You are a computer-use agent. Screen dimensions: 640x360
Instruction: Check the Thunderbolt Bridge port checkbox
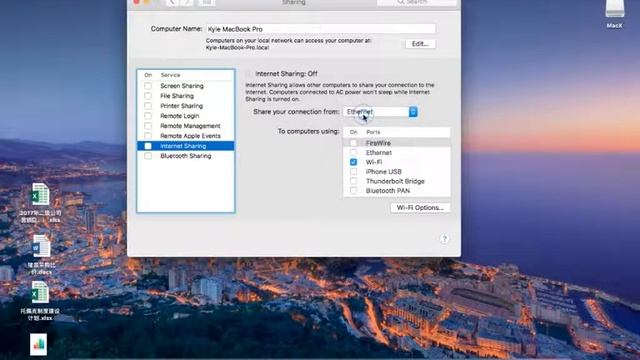click(353, 181)
